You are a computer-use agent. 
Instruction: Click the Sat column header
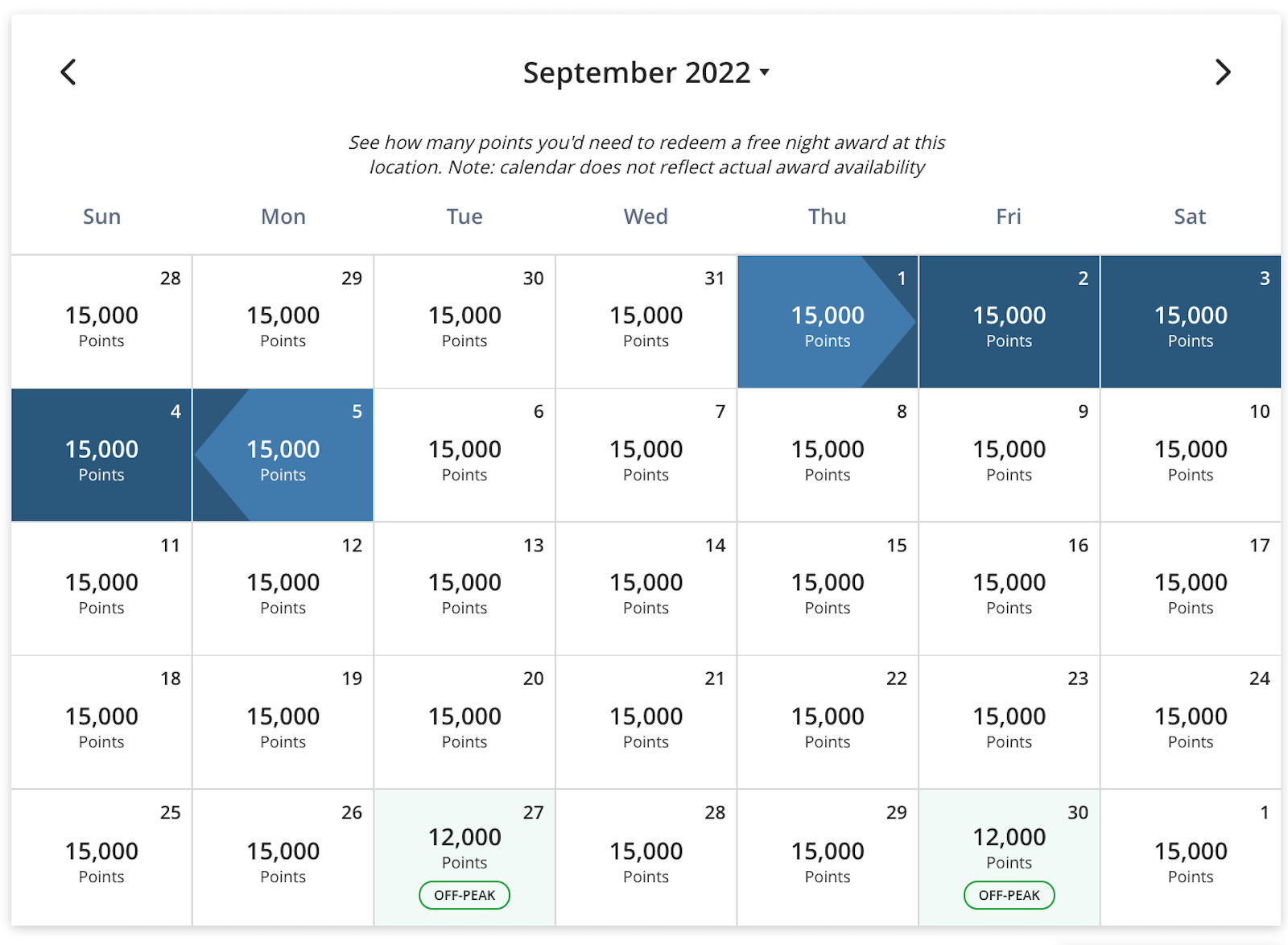click(x=1190, y=216)
